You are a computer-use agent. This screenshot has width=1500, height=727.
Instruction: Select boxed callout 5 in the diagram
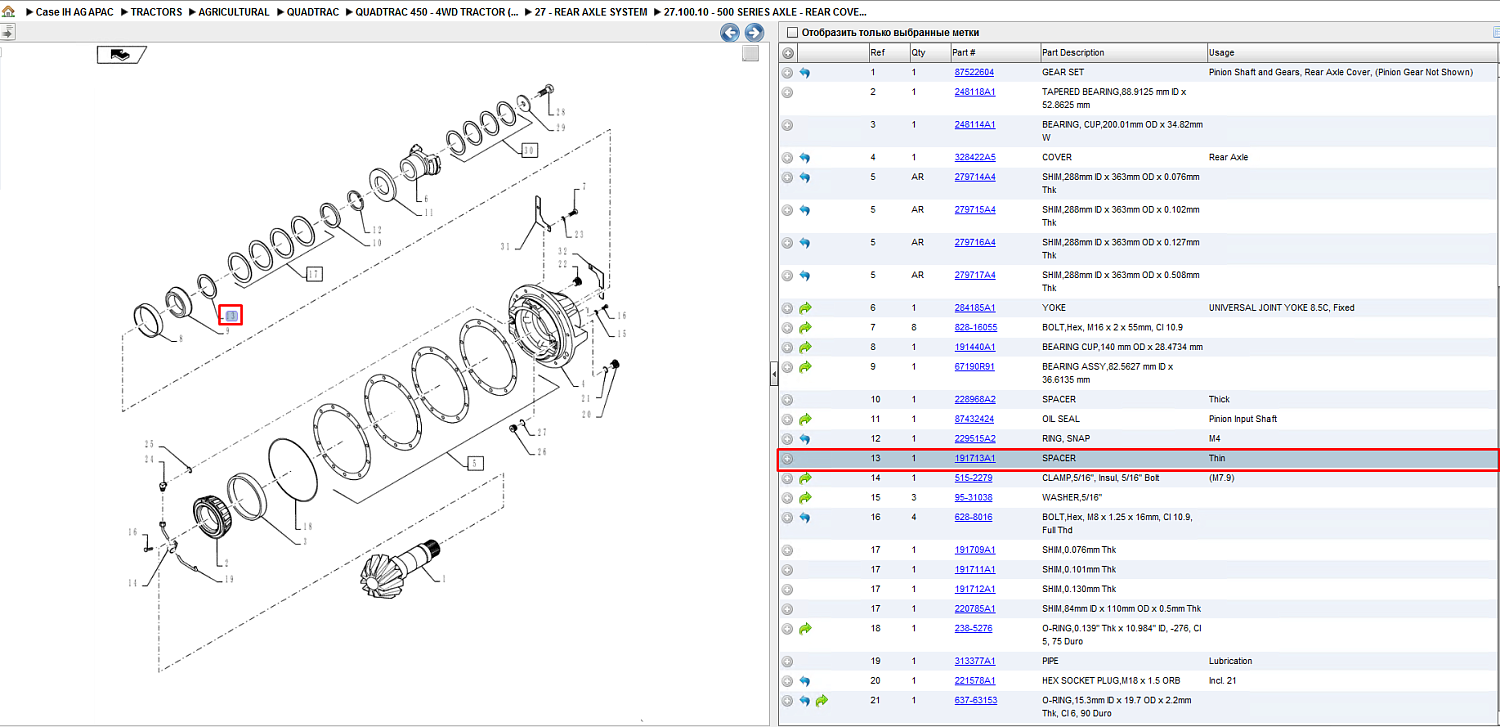pyautogui.click(x=476, y=463)
